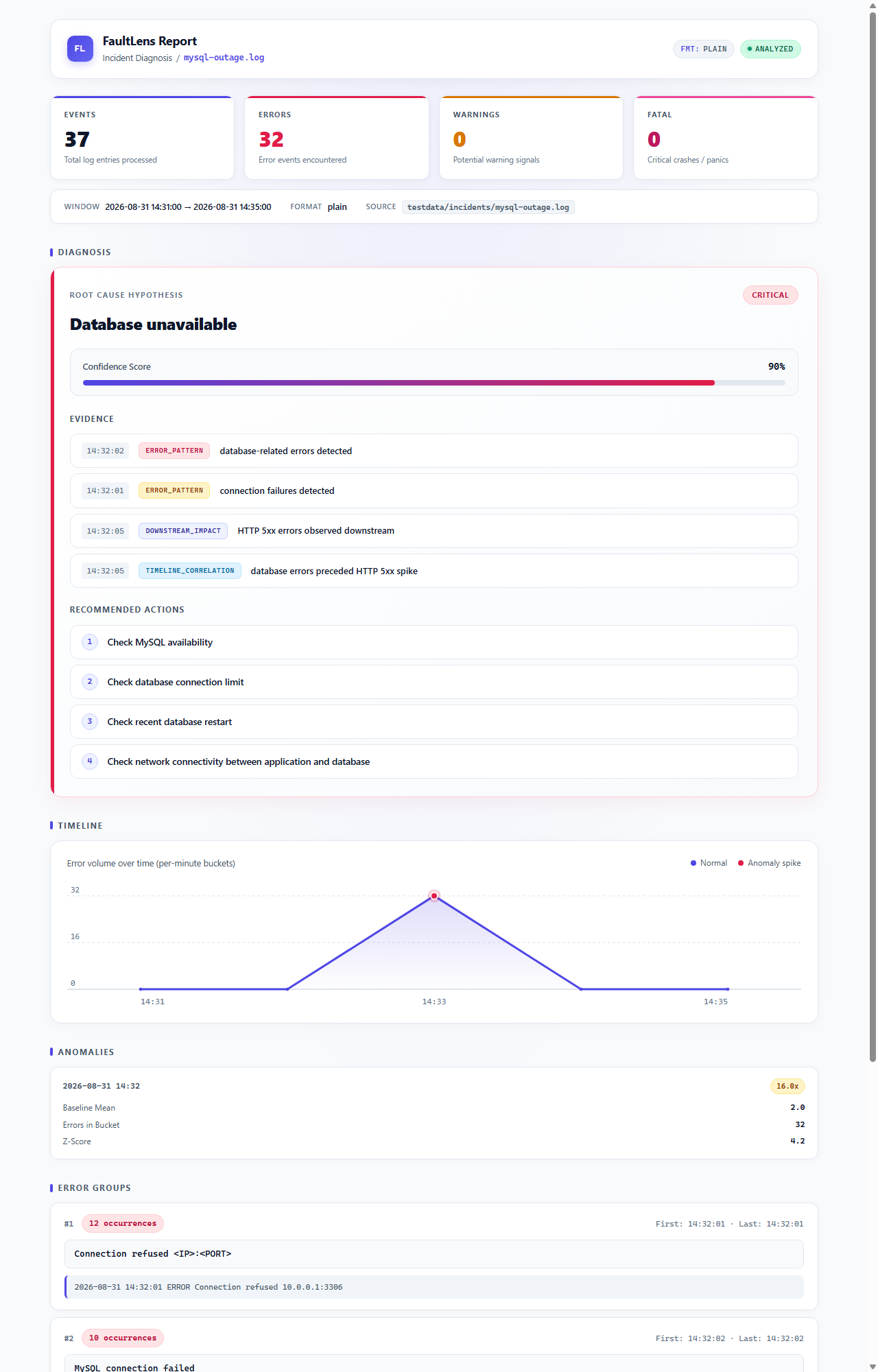Select evidence 'HTTP 5xx errors observed downstream'

[434, 531]
